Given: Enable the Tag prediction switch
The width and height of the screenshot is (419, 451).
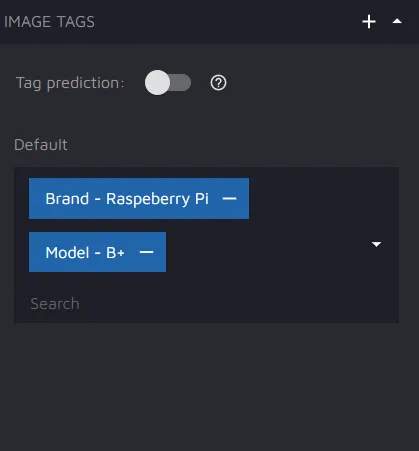Looking at the screenshot, I should [168, 83].
